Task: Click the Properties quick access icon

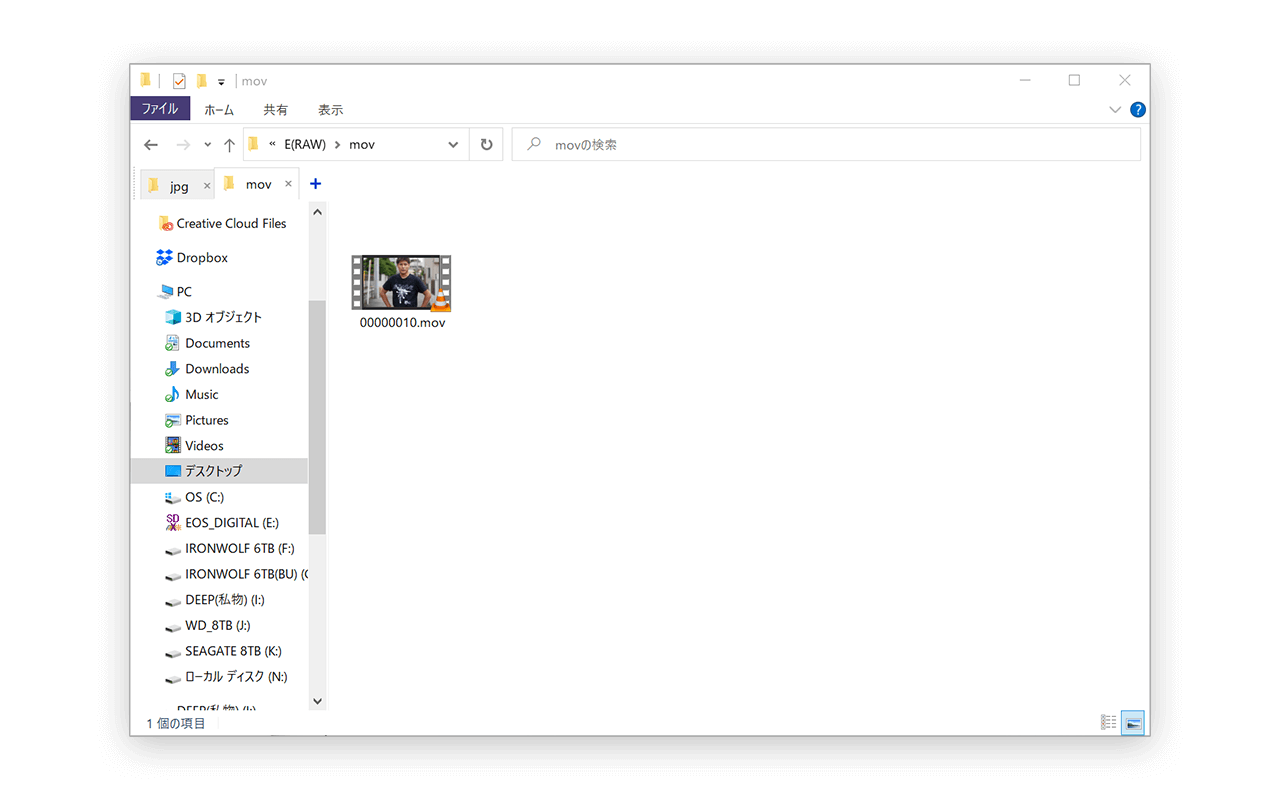Action: pyautogui.click(x=179, y=81)
